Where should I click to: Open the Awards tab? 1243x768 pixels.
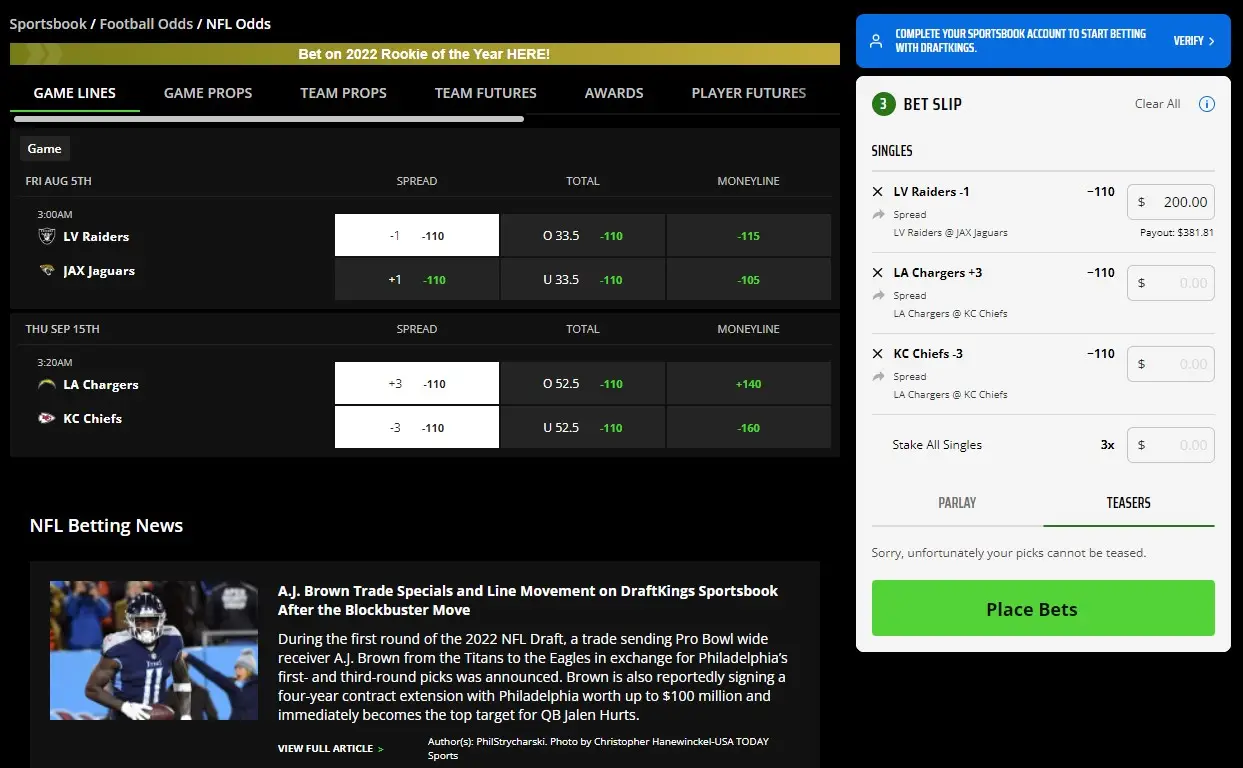[x=614, y=92]
